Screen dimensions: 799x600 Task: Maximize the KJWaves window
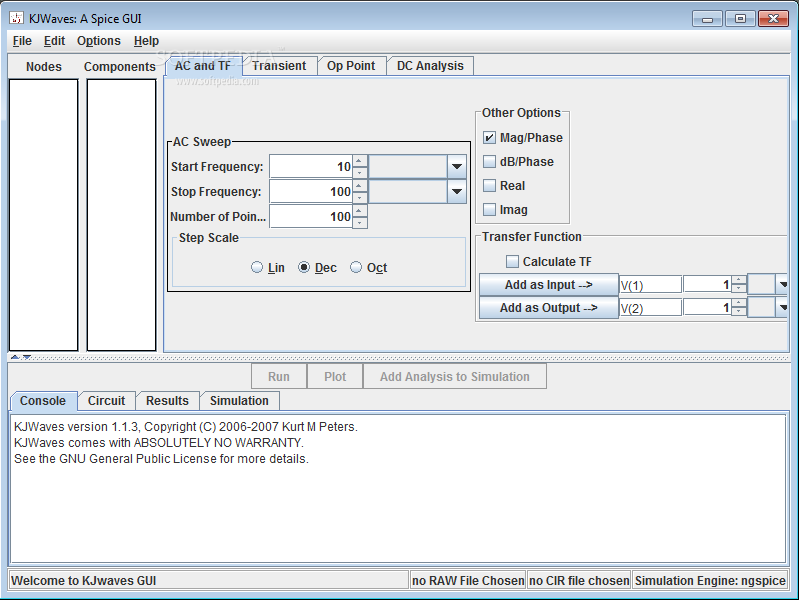pyautogui.click(x=740, y=19)
